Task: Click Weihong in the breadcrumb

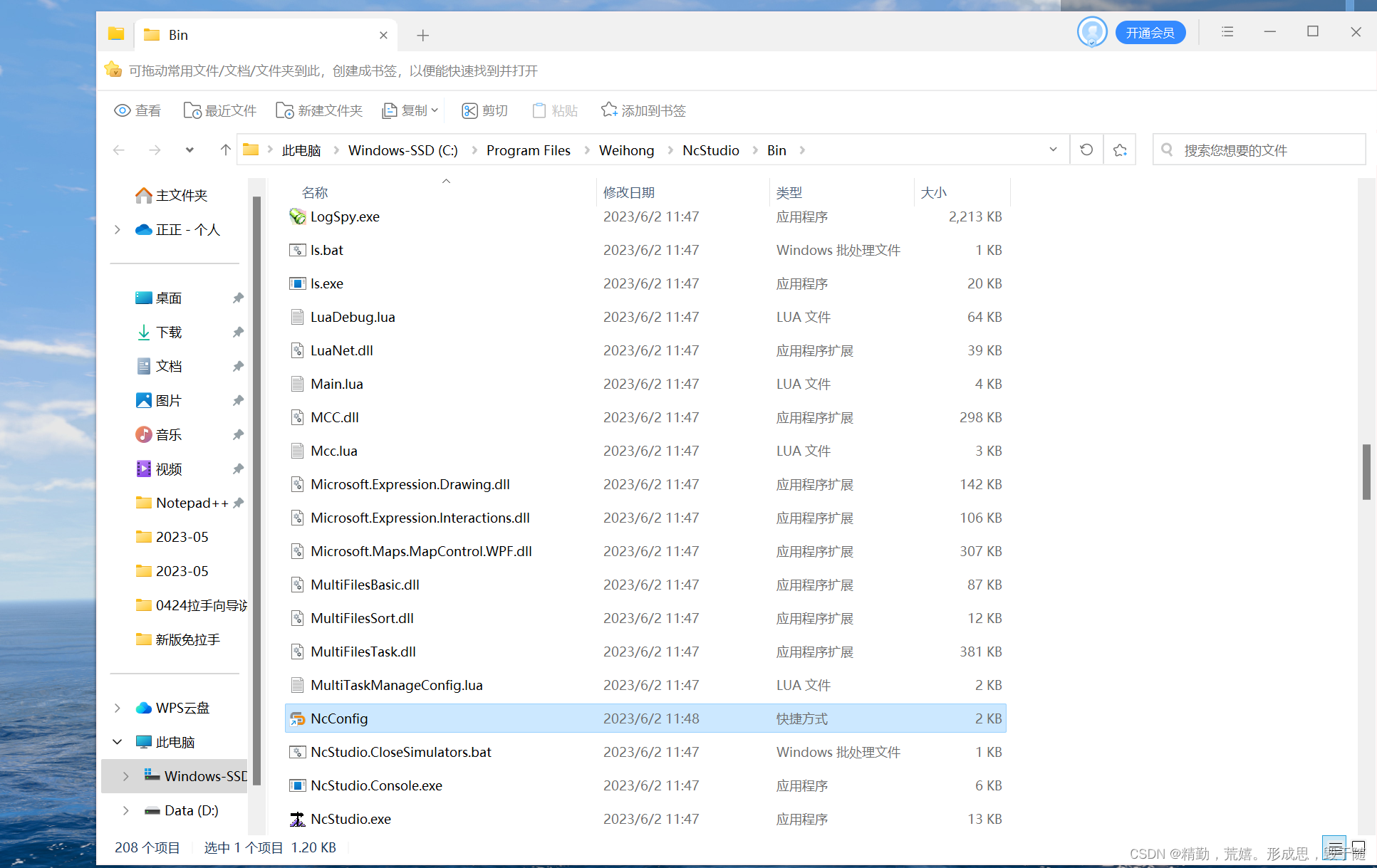Action: point(626,150)
